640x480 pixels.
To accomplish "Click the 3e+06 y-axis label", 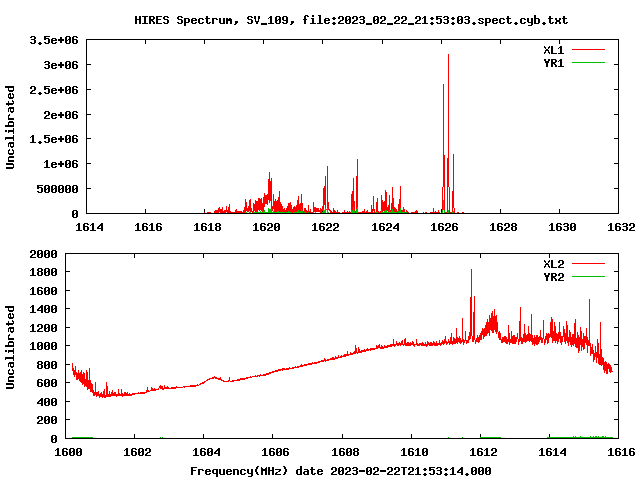I will (x=61, y=65).
